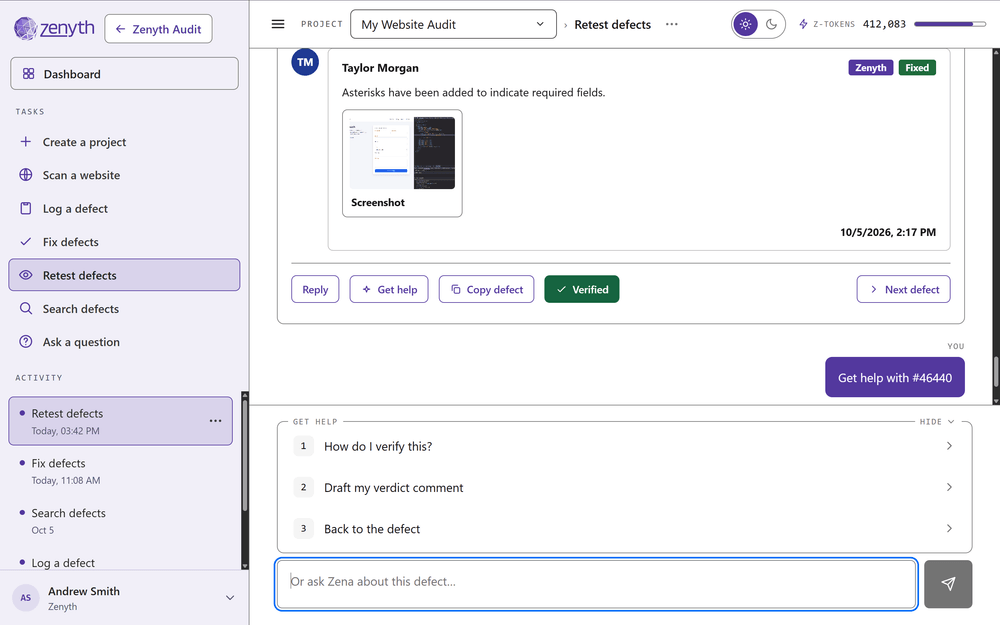Open the My Website Audit project dropdown
This screenshot has height=625, width=1000.
point(453,24)
